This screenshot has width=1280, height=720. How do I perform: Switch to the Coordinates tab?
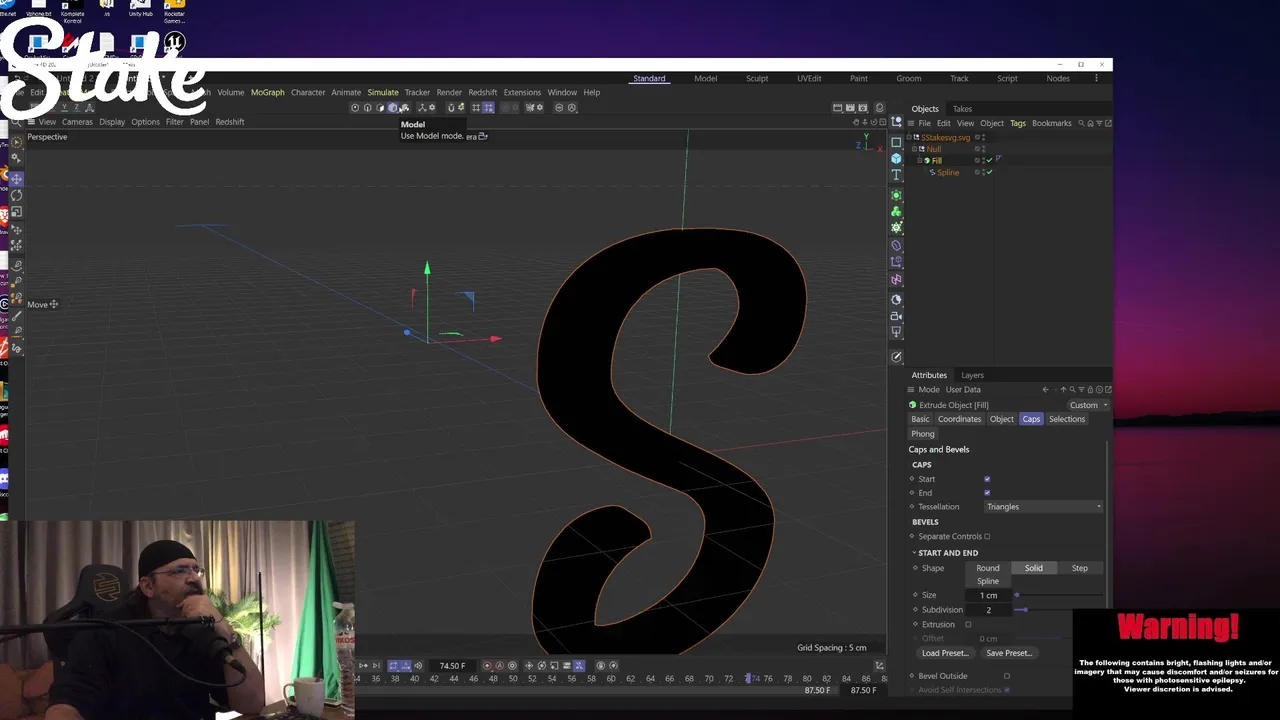[960, 419]
